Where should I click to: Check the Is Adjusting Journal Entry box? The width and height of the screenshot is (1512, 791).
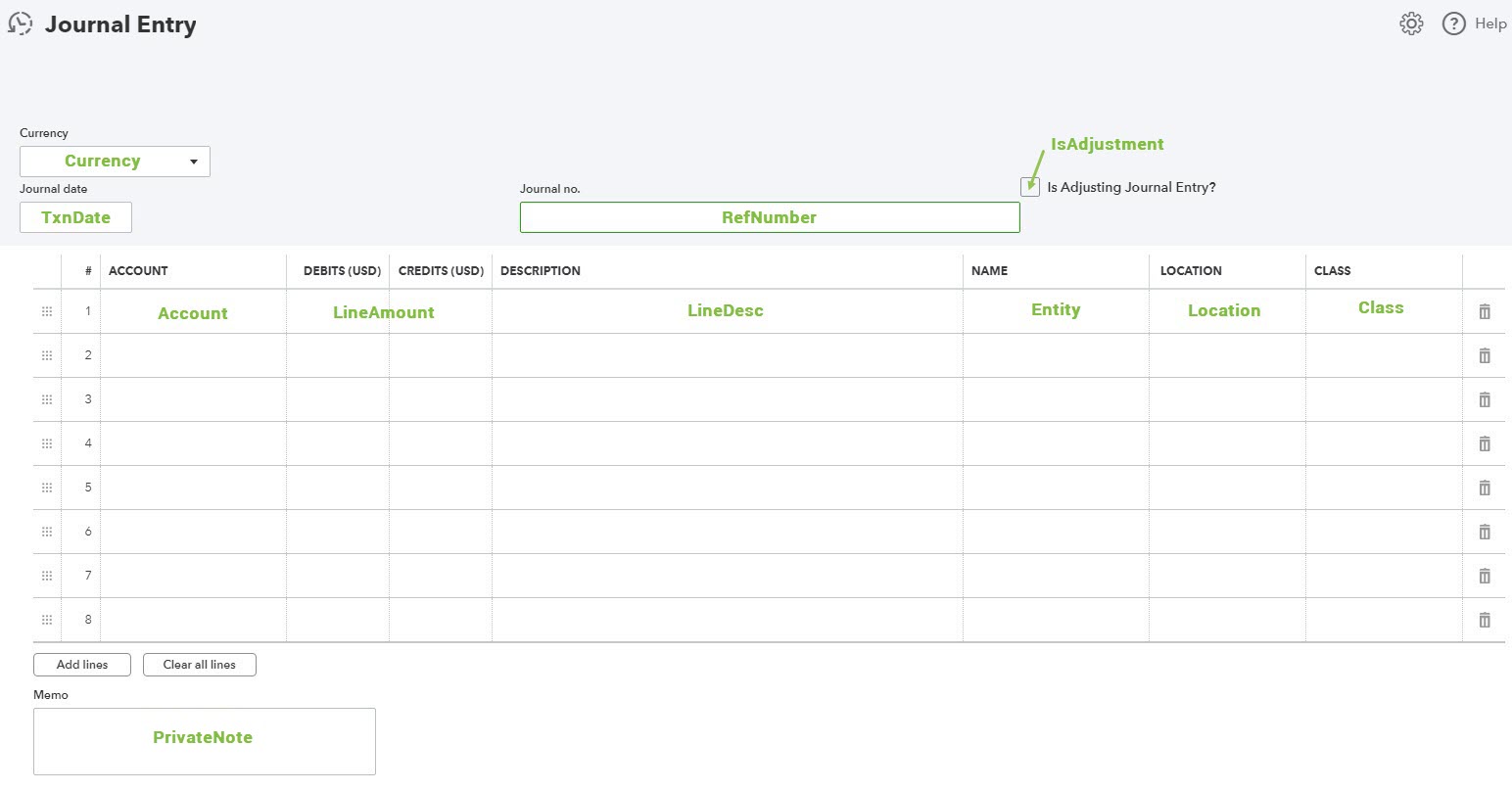coord(1030,187)
